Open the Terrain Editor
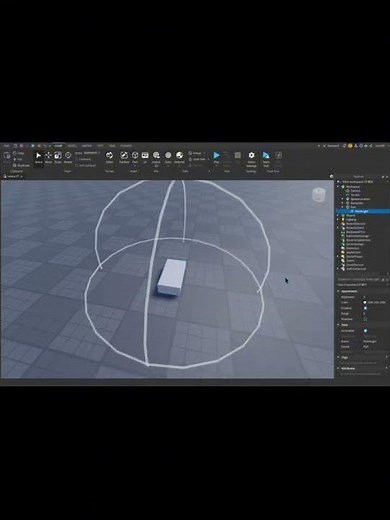Viewport: 390px width, 520px height. (x=109, y=157)
